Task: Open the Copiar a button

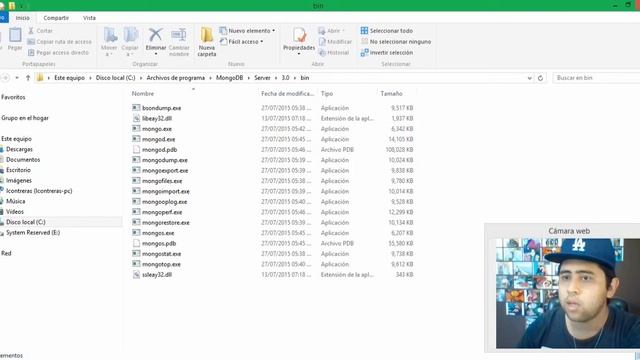Action: point(130,41)
